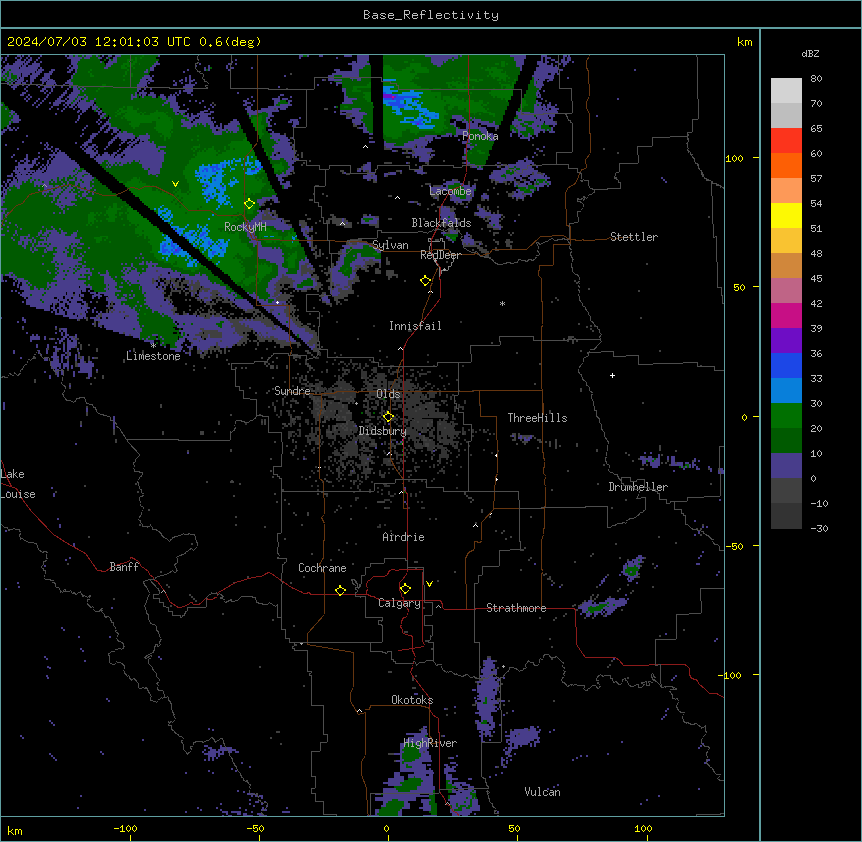862x842 pixels.
Task: Pick the green 20-30 dBZ legend swatch
Action: pos(786,416)
